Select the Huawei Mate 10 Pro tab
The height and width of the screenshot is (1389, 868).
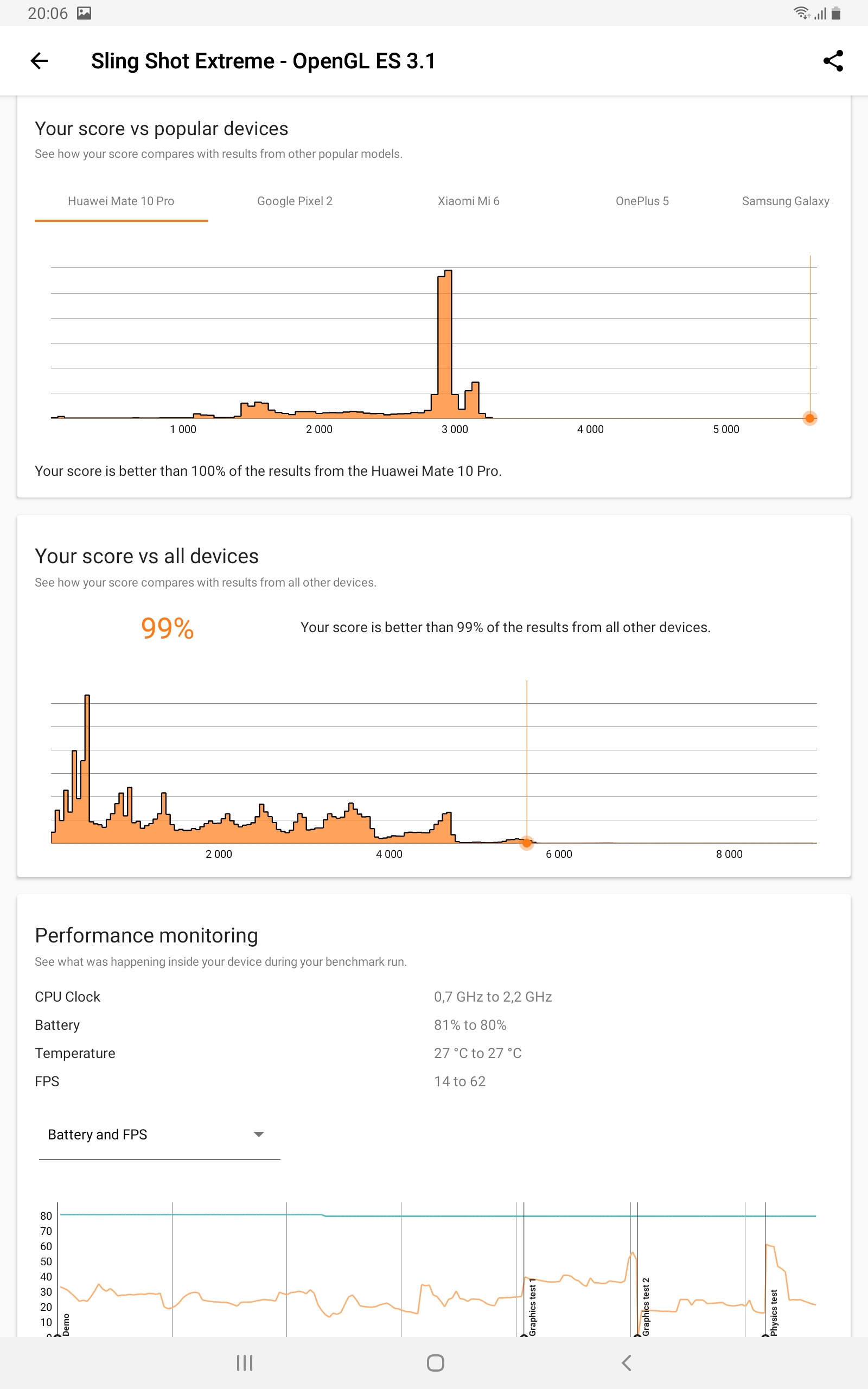[x=121, y=201]
